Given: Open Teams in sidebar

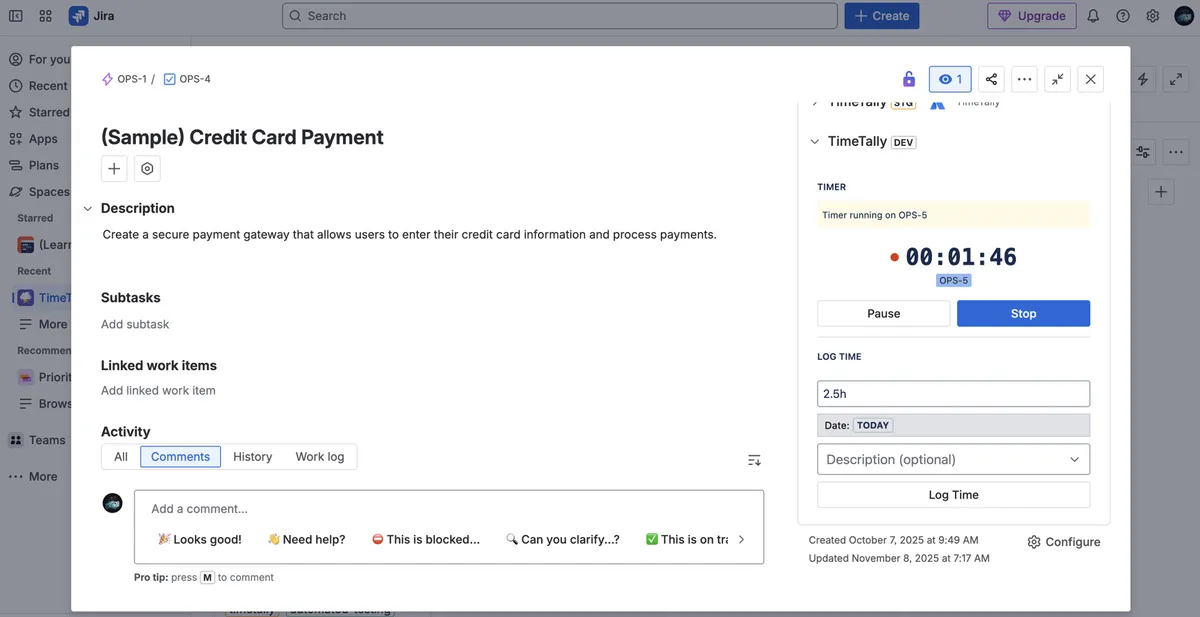Looking at the screenshot, I should pos(38,440).
